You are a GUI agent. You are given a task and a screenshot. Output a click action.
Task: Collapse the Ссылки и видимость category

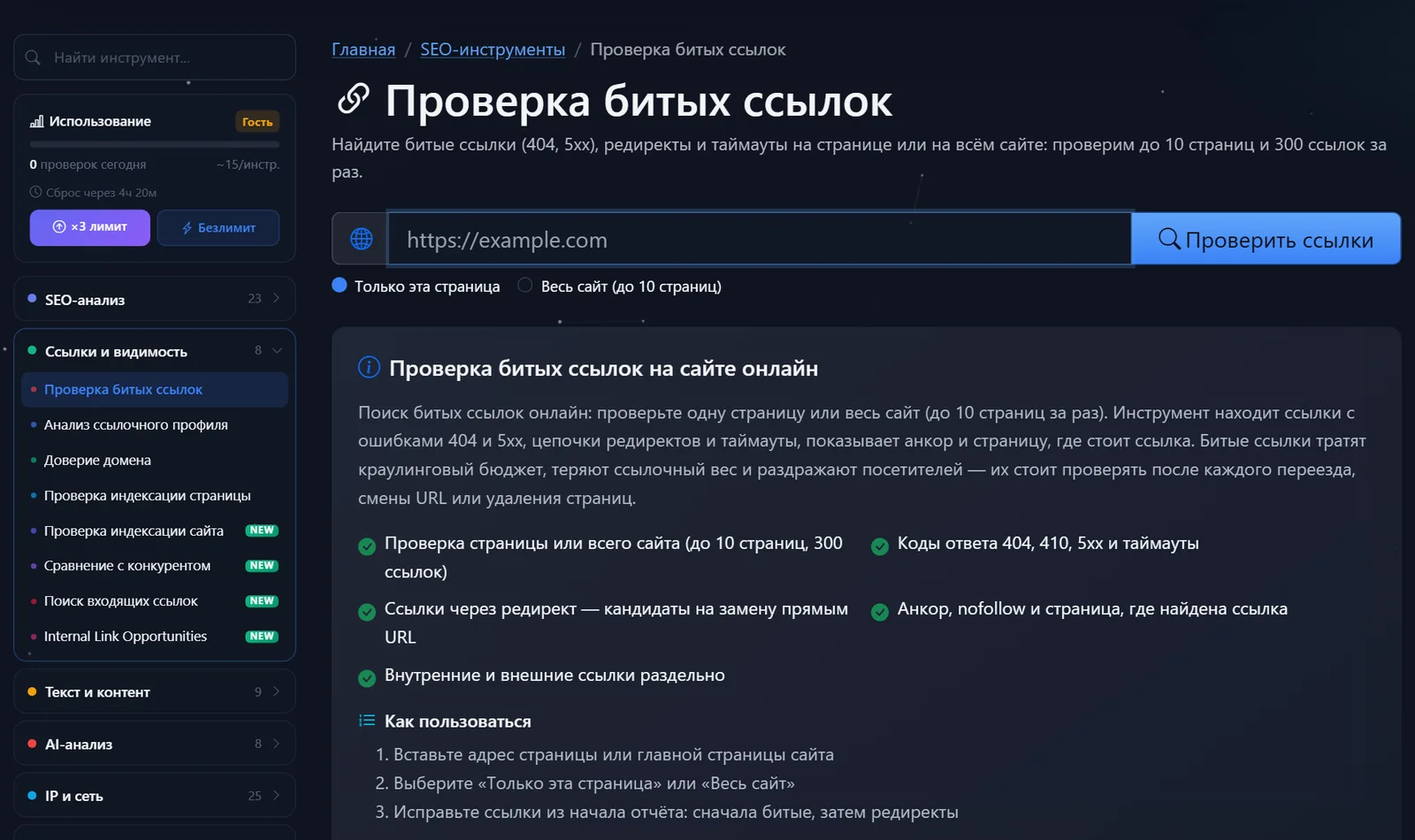[x=155, y=351]
